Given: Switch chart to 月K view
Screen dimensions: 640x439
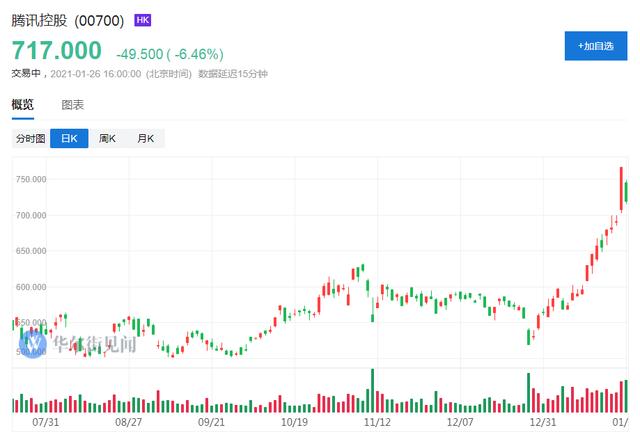Looking at the screenshot, I should click(x=146, y=139).
